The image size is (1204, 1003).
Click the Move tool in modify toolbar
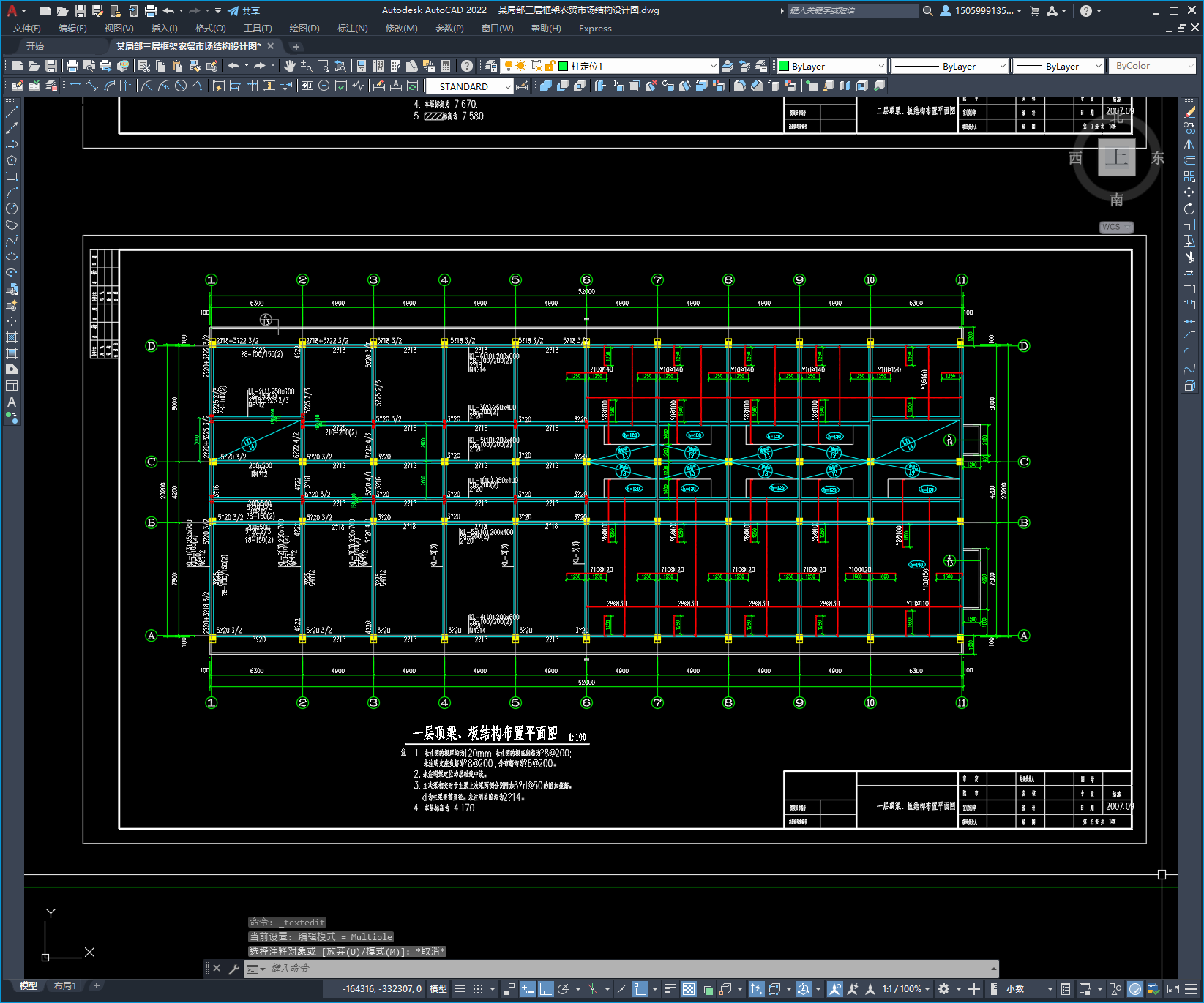tap(1189, 192)
